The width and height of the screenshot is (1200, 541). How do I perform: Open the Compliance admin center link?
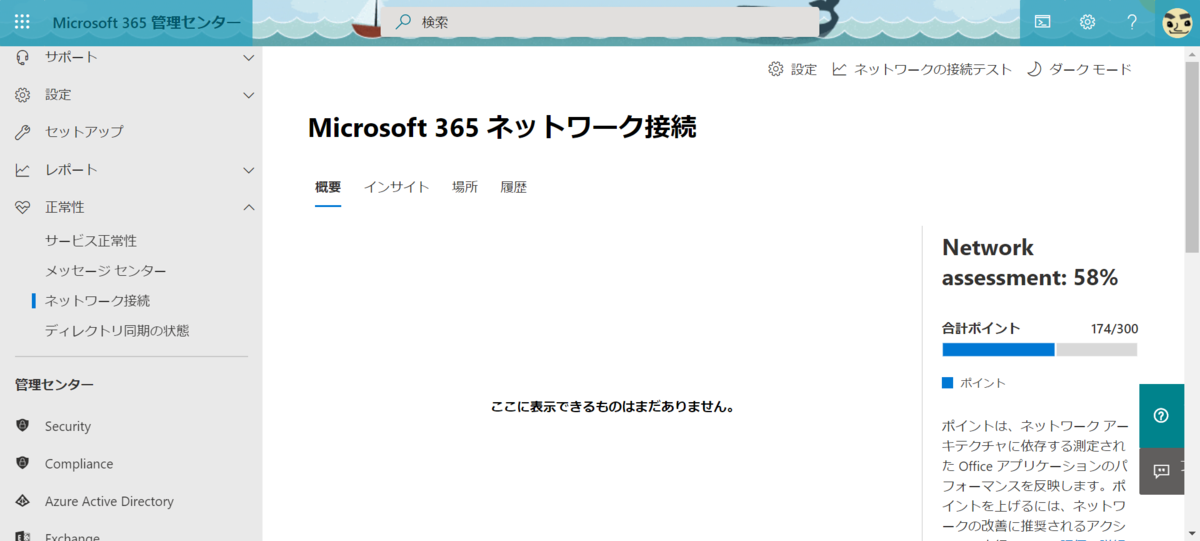pos(79,464)
